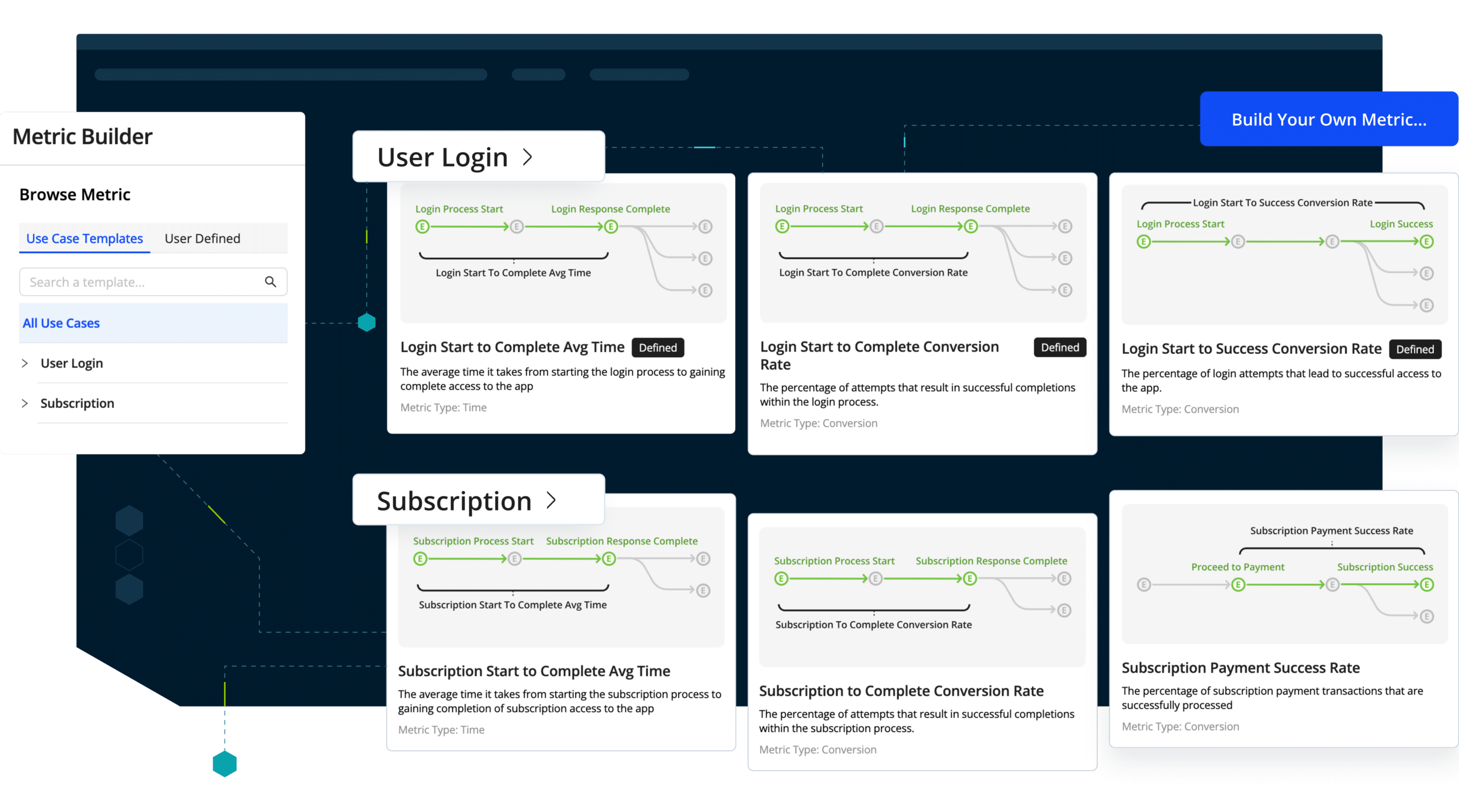Click the arrow chevron on the User Login header

[x=528, y=157]
